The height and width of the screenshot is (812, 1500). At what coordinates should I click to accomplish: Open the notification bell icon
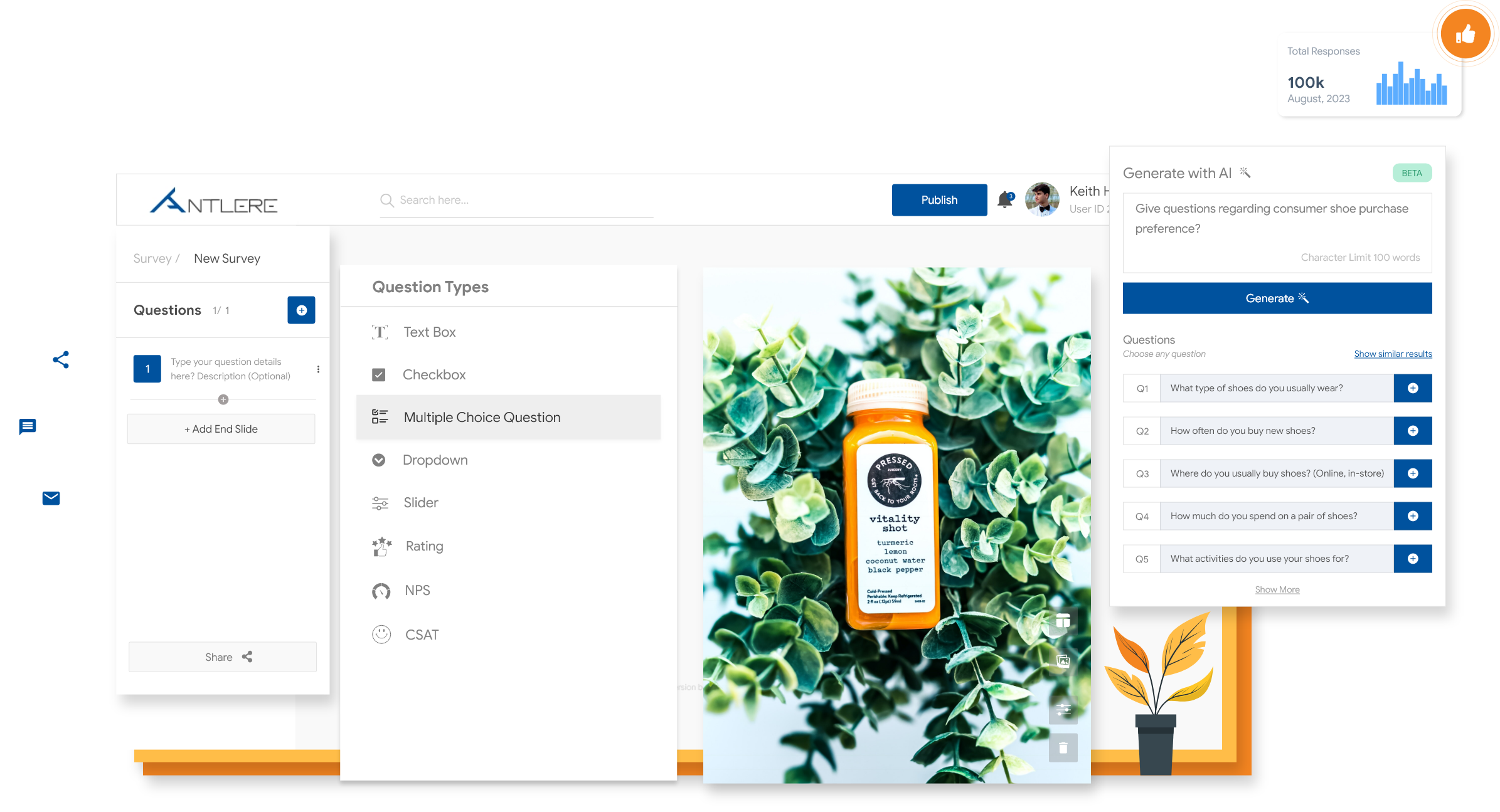[1005, 199]
